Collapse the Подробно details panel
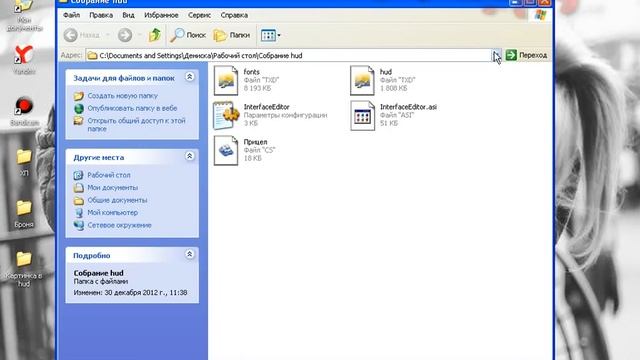The image size is (640, 360). click(189, 254)
